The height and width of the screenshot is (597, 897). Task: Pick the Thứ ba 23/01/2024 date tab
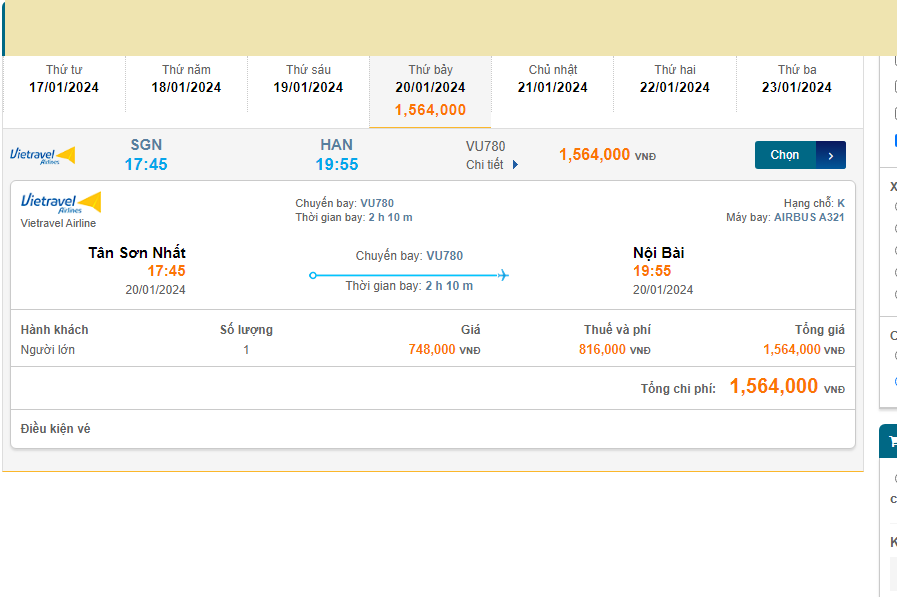click(797, 79)
